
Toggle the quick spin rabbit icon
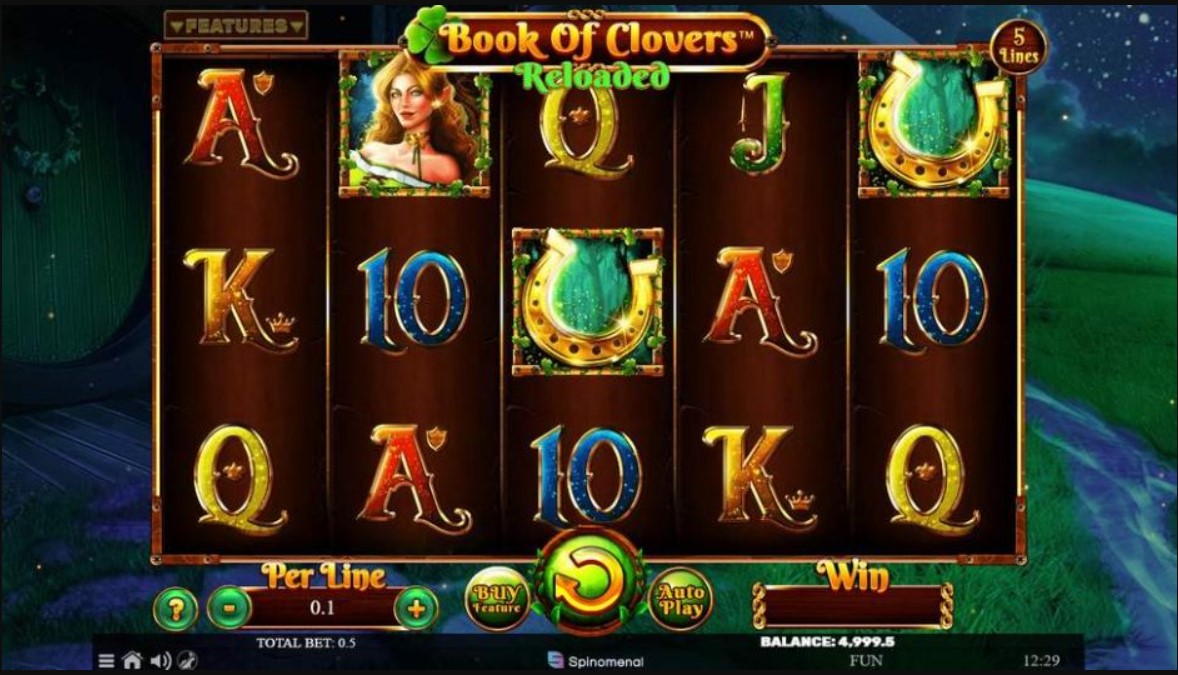pyautogui.click(x=187, y=661)
